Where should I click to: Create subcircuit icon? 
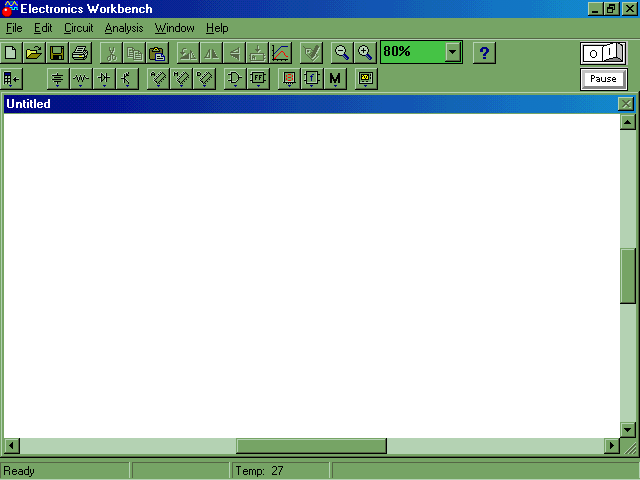coord(257,53)
